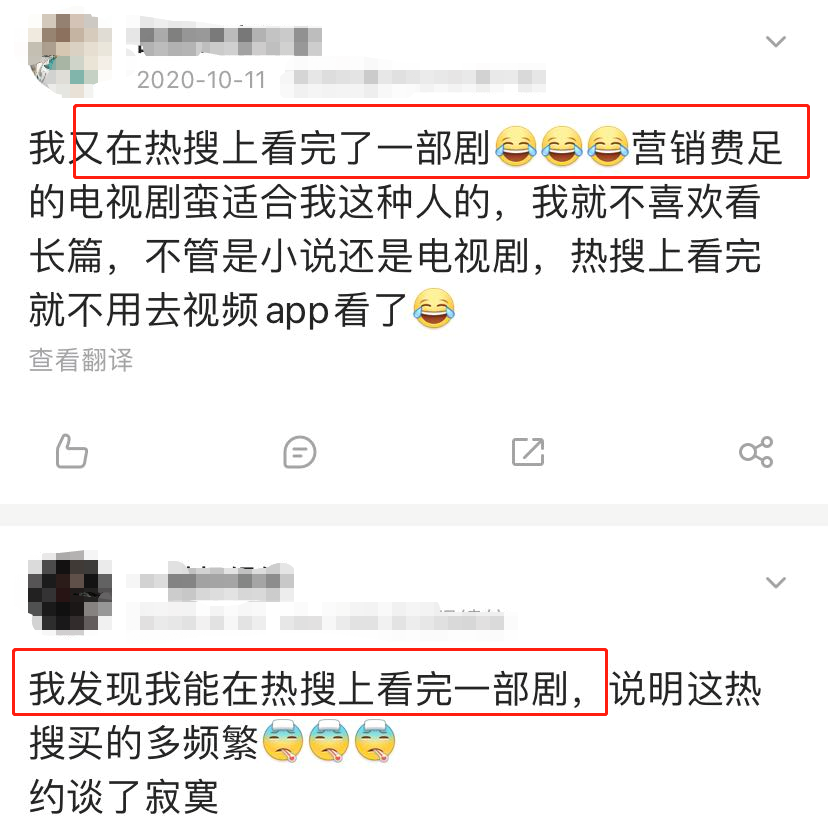The width and height of the screenshot is (828, 827).
Task: Tap the first sick-face emoji after "多频繁"
Action: click(283, 741)
